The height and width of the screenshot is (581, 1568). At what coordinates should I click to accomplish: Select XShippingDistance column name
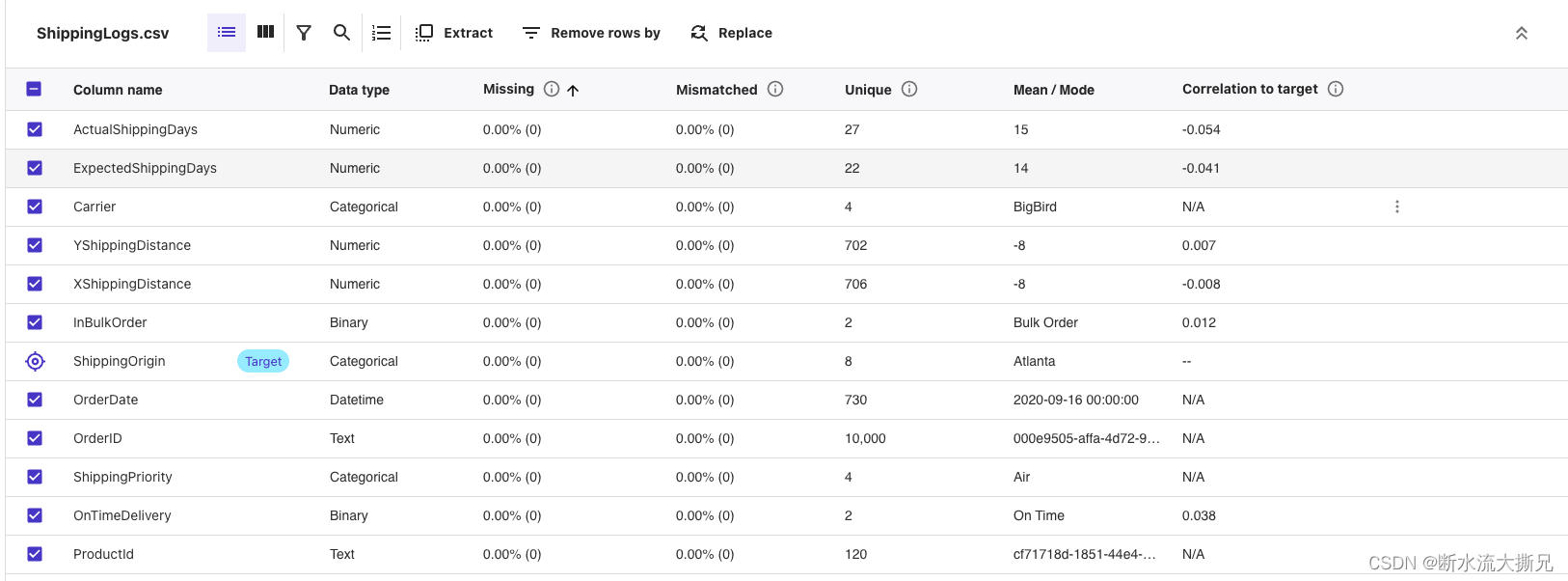click(132, 284)
